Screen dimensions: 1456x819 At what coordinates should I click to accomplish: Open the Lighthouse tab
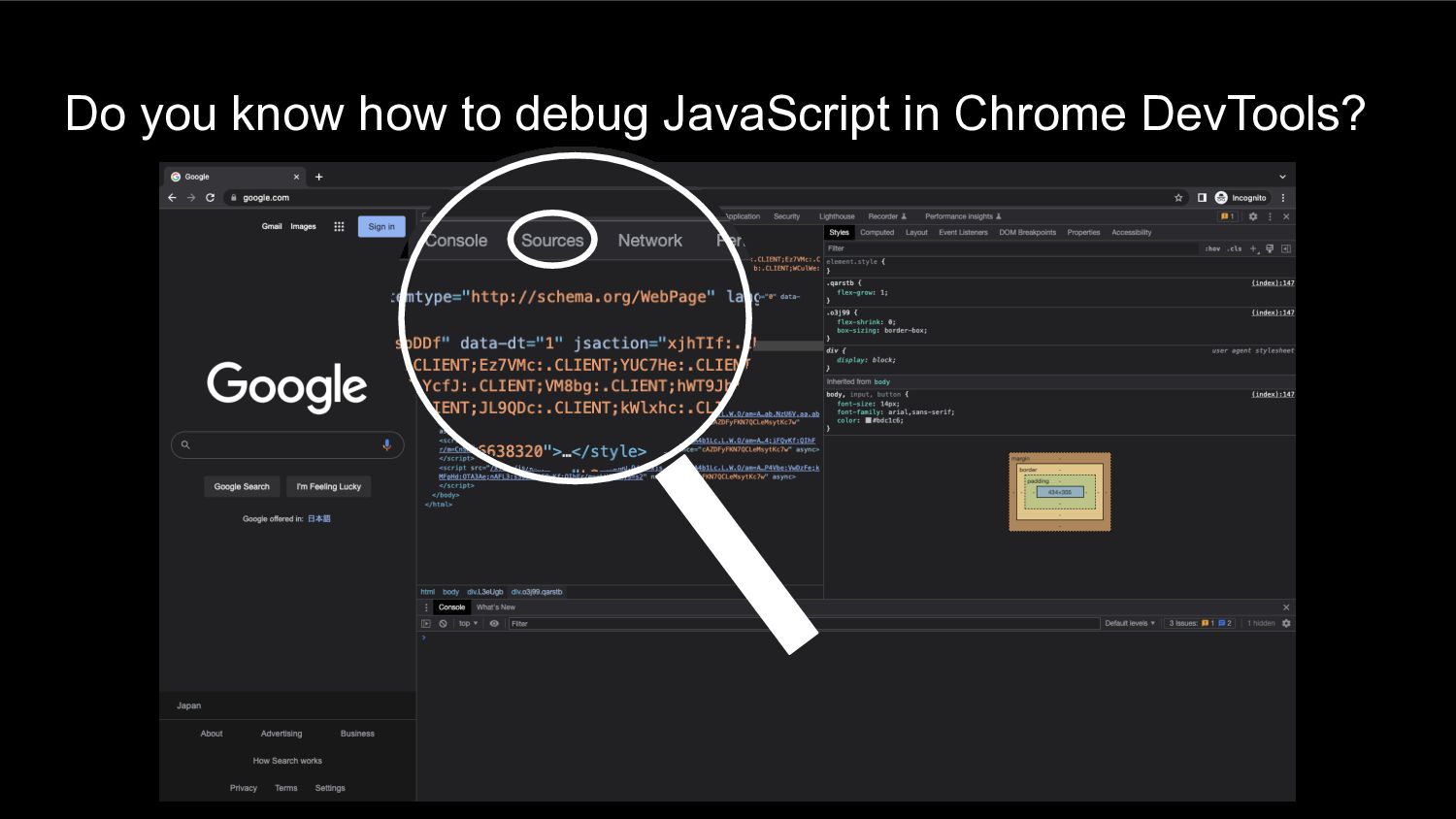point(837,216)
